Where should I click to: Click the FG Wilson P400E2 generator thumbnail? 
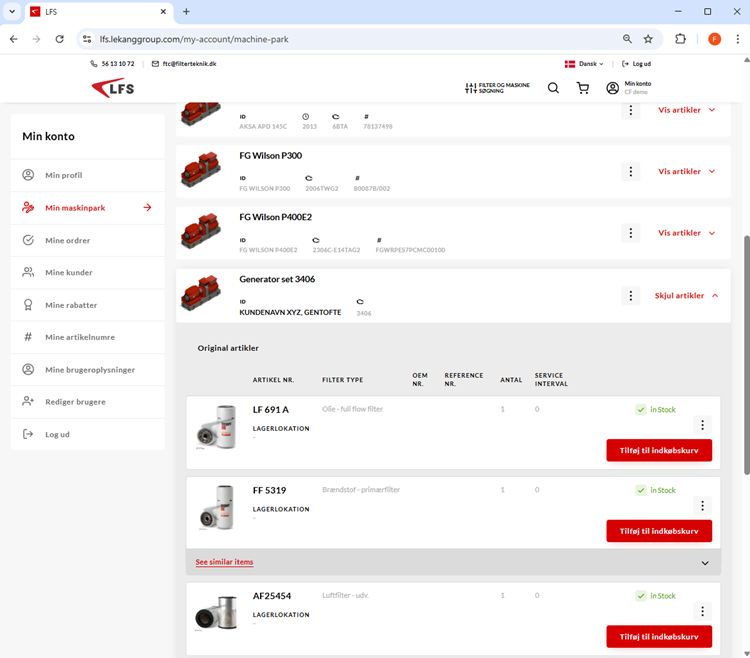[201, 231]
